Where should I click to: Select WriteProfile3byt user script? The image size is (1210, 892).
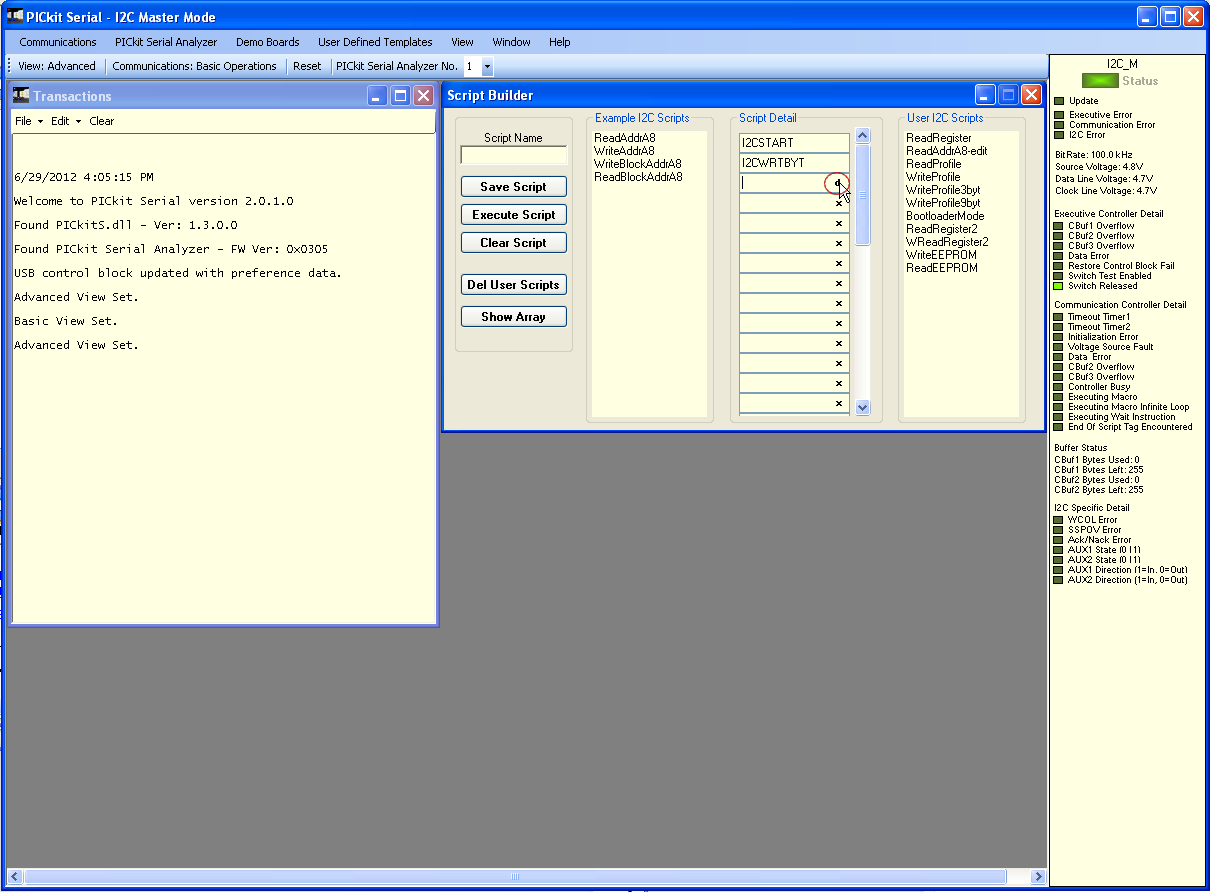943,190
